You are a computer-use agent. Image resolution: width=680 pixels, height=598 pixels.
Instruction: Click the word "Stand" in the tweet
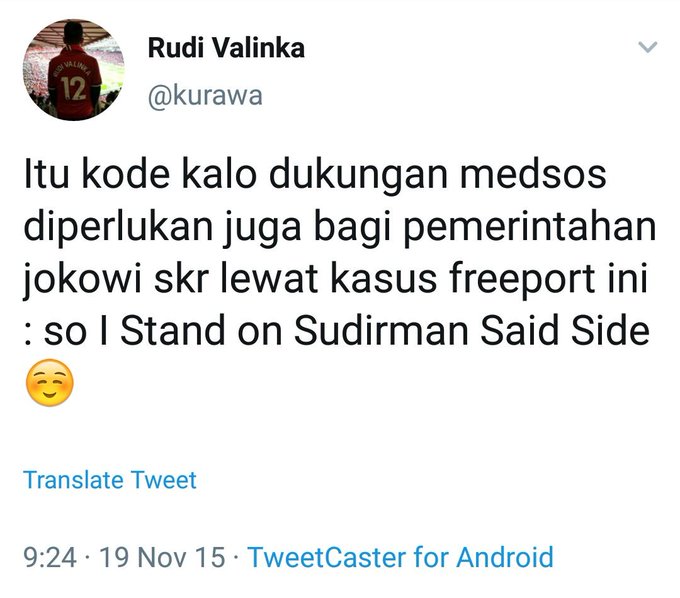tap(173, 330)
